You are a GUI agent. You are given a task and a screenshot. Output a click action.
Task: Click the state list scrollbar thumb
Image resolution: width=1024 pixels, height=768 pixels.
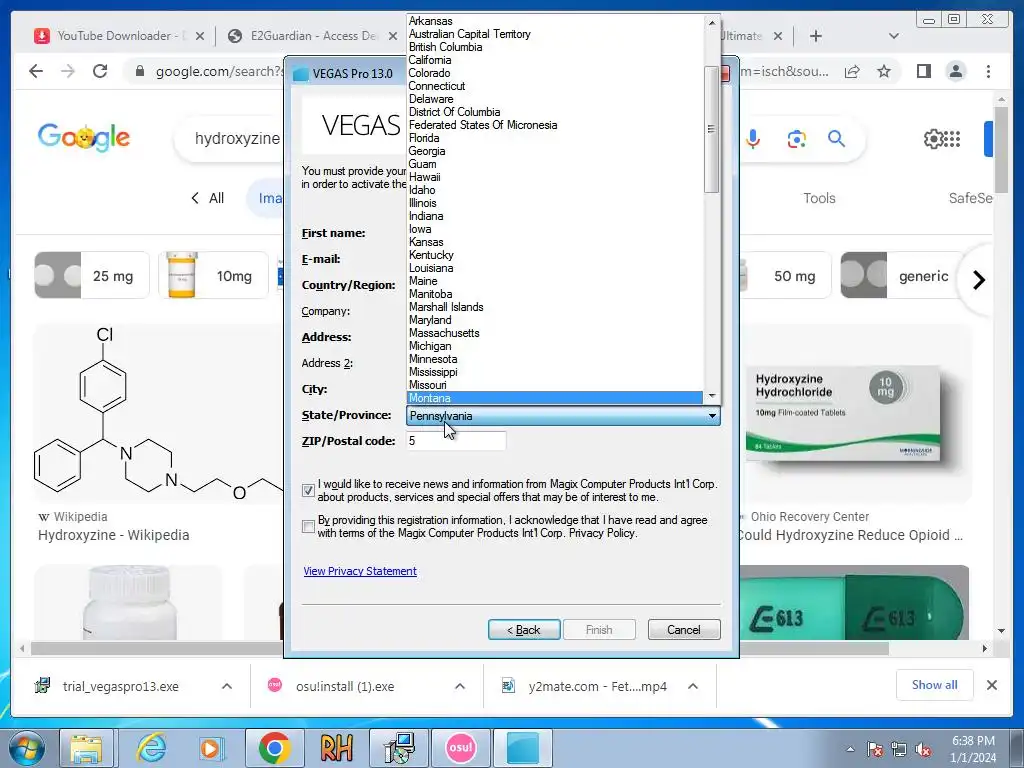pyautogui.click(x=712, y=129)
